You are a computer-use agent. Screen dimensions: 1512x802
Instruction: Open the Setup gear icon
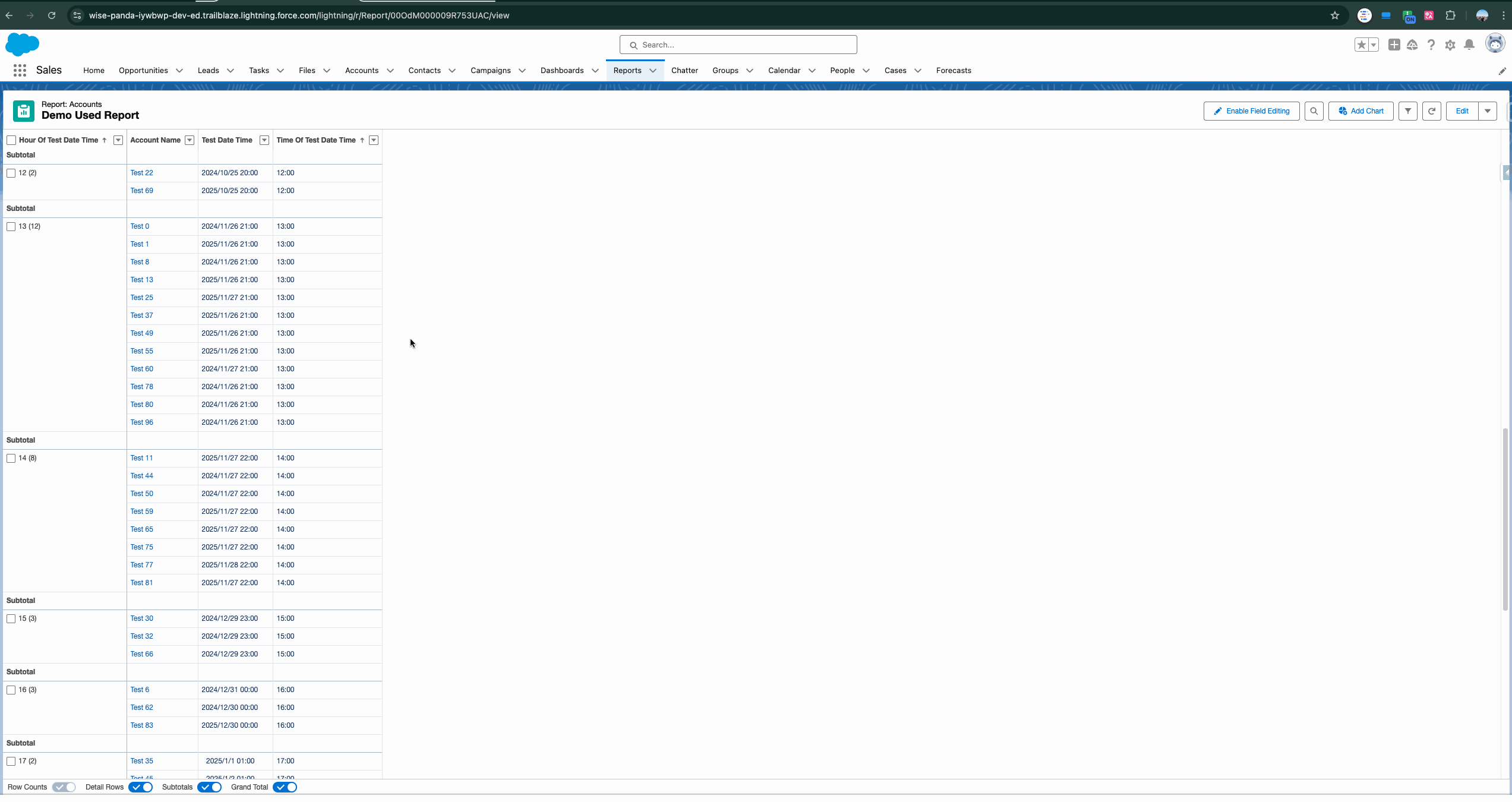click(1450, 45)
